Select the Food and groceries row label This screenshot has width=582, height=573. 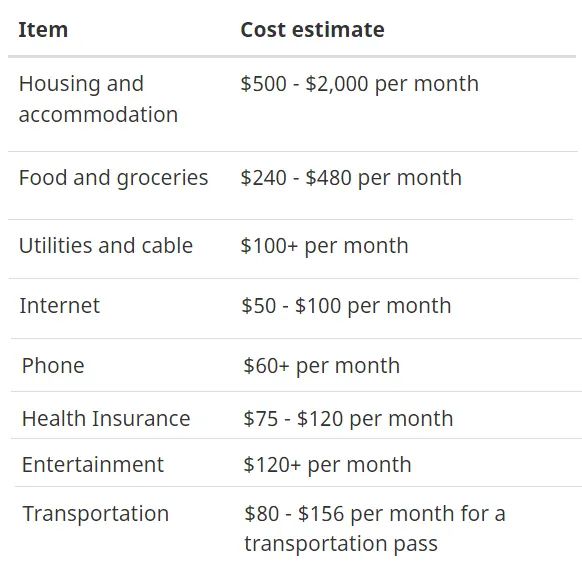click(x=113, y=178)
